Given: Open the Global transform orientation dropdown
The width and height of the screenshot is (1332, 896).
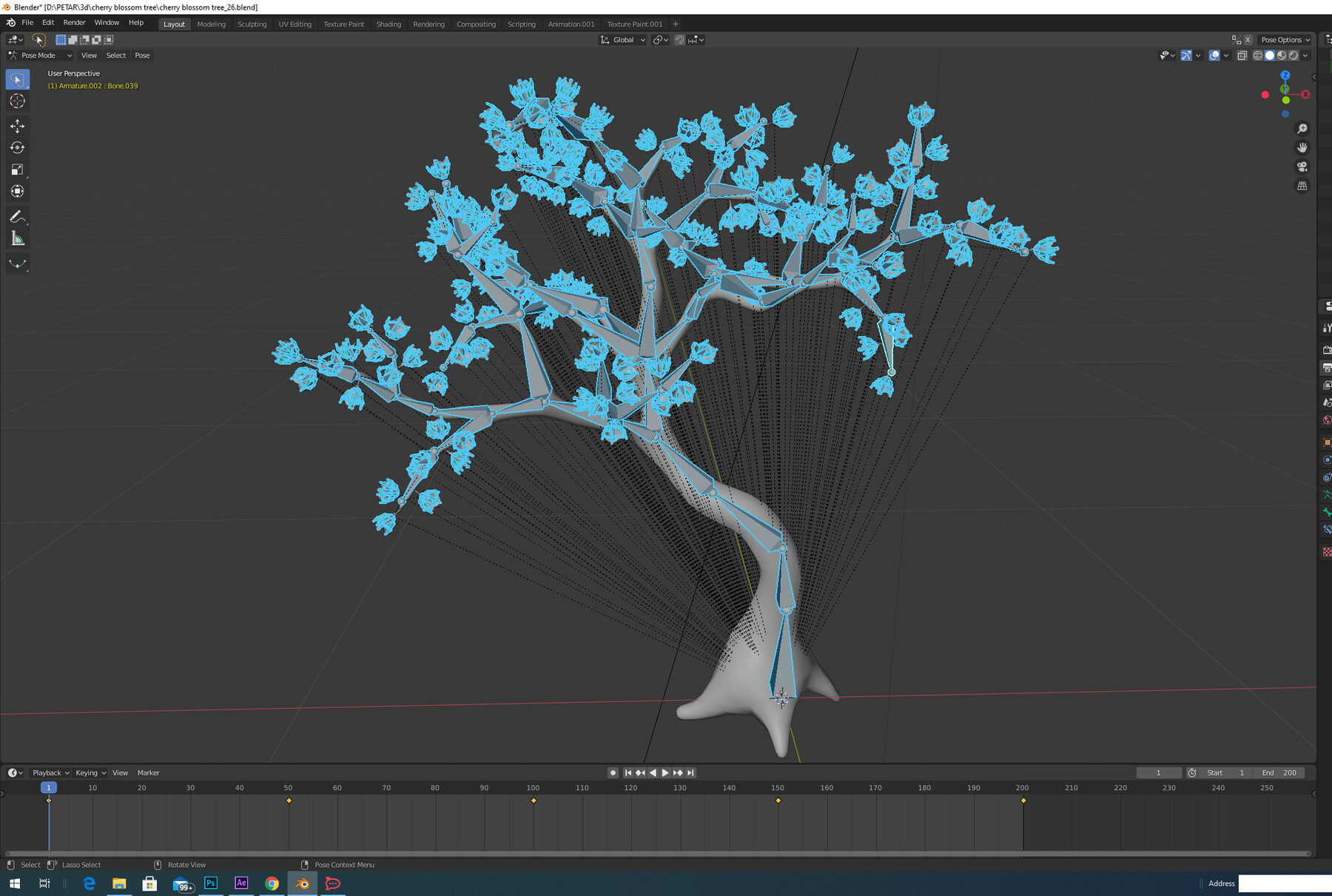Looking at the screenshot, I should pyautogui.click(x=622, y=40).
